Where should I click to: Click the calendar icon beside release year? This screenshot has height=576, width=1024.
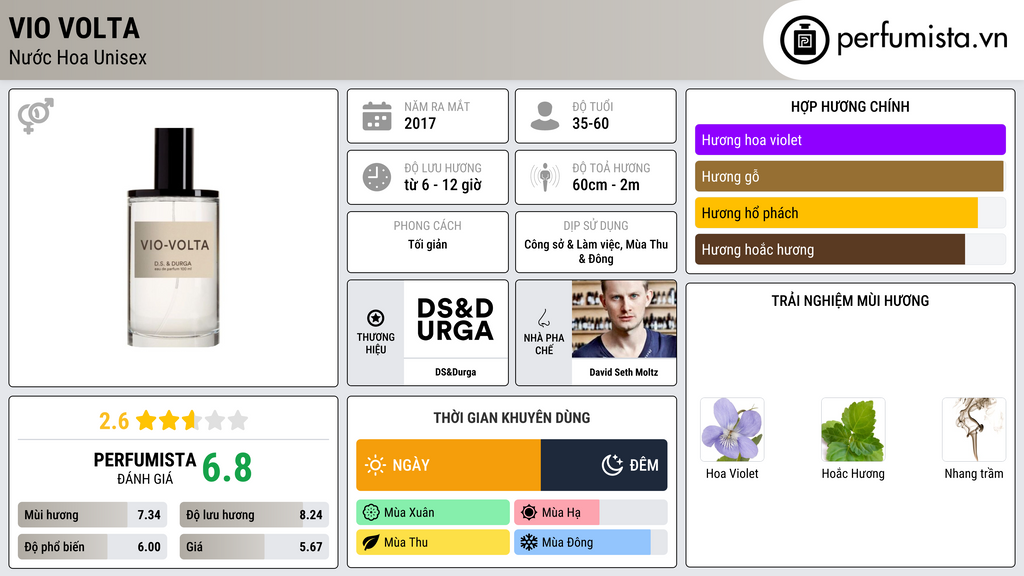point(377,116)
